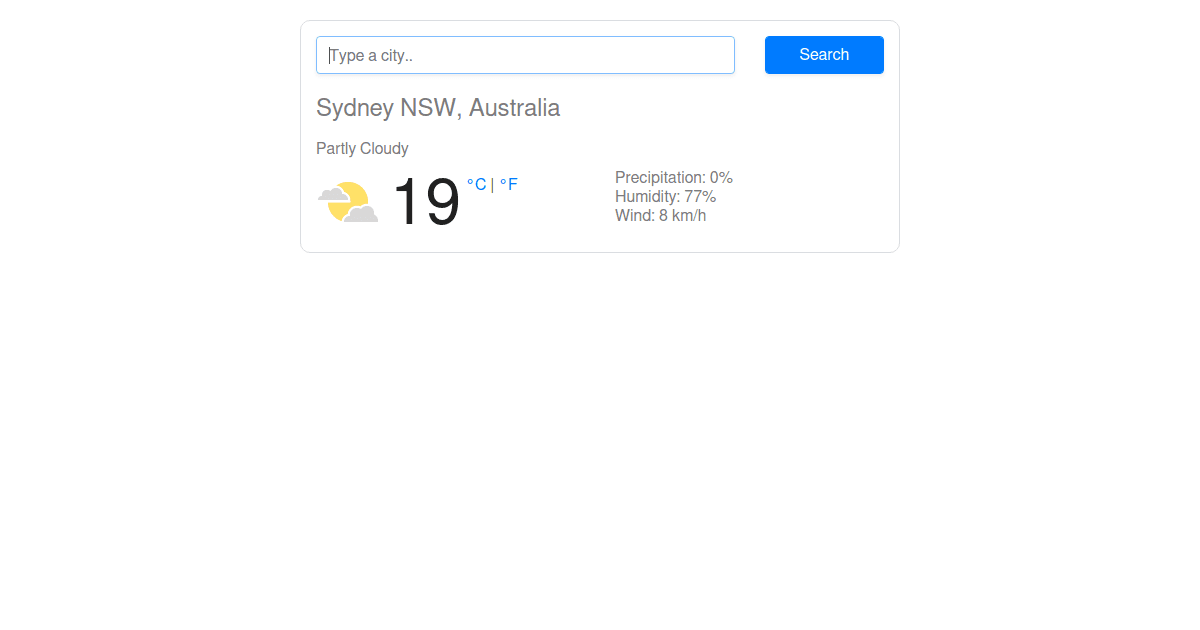Click the word Cloudy in the condition
1200x630 pixels.
pyautogui.click(x=384, y=149)
